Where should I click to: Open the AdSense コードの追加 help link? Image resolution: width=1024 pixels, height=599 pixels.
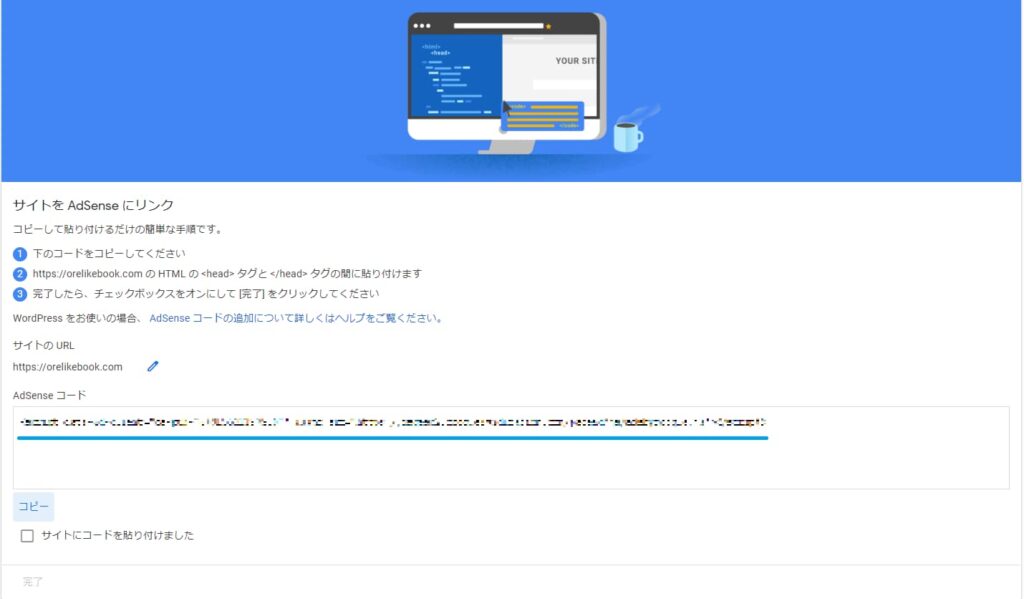point(296,318)
